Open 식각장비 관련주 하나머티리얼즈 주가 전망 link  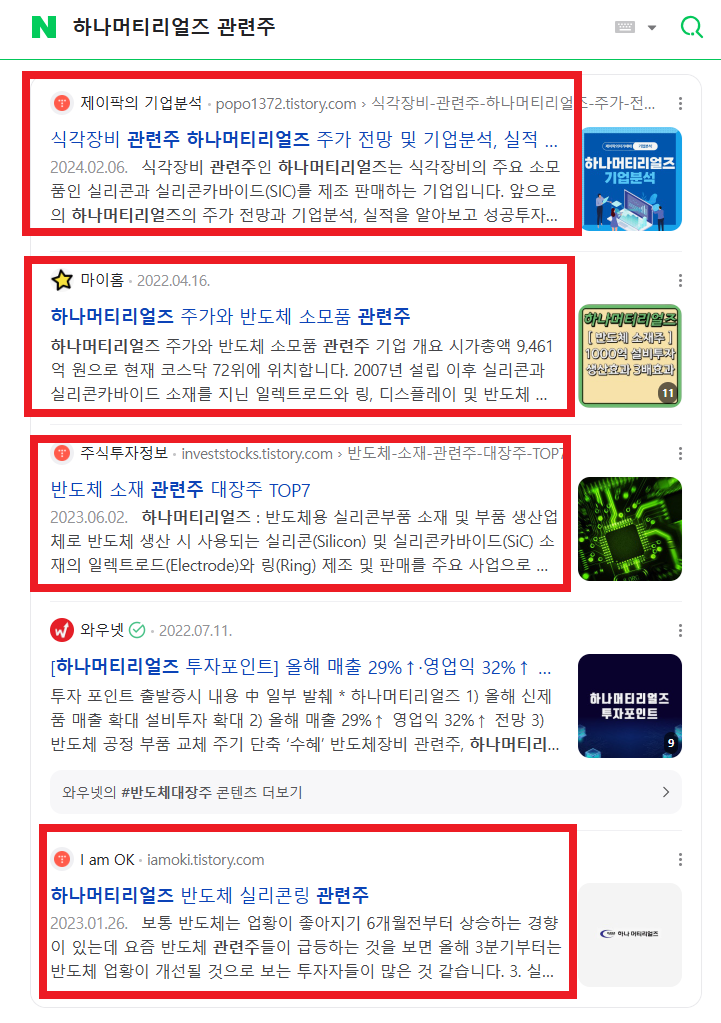pos(304,139)
